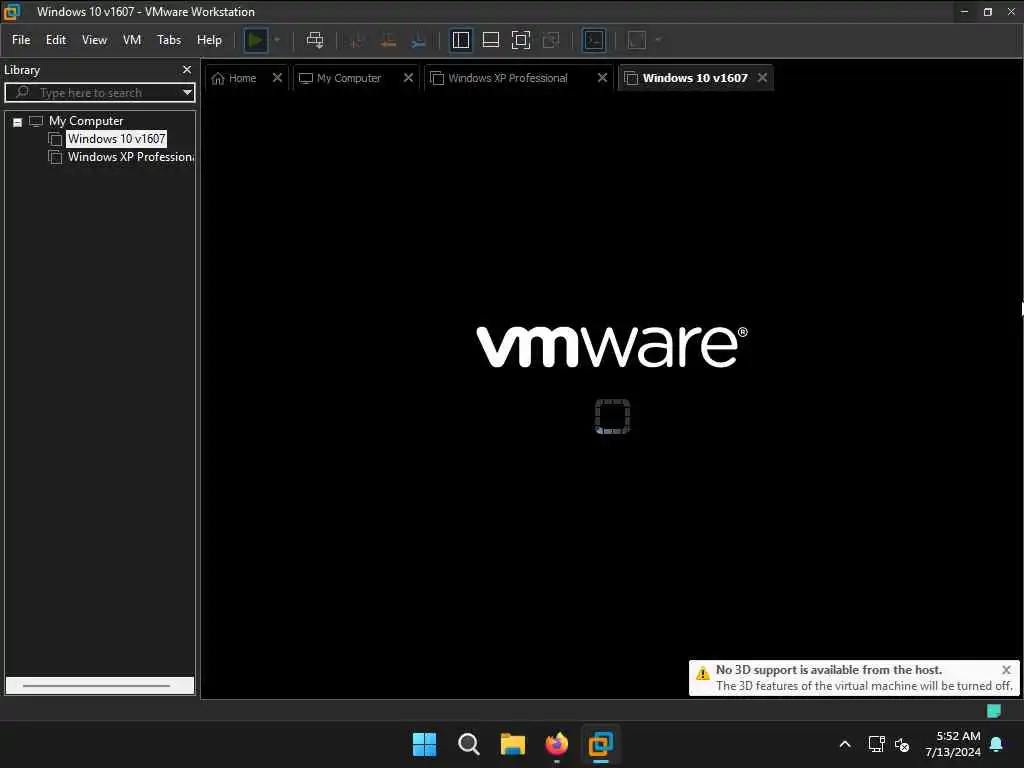
Task: Close the Windows XP Professional tab
Action: pos(602,78)
